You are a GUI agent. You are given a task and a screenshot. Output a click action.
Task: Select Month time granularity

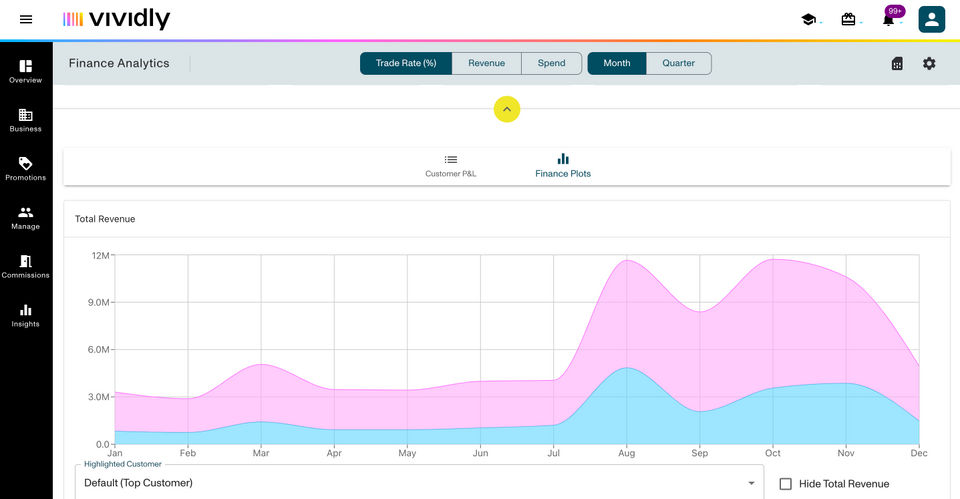pyautogui.click(x=617, y=63)
